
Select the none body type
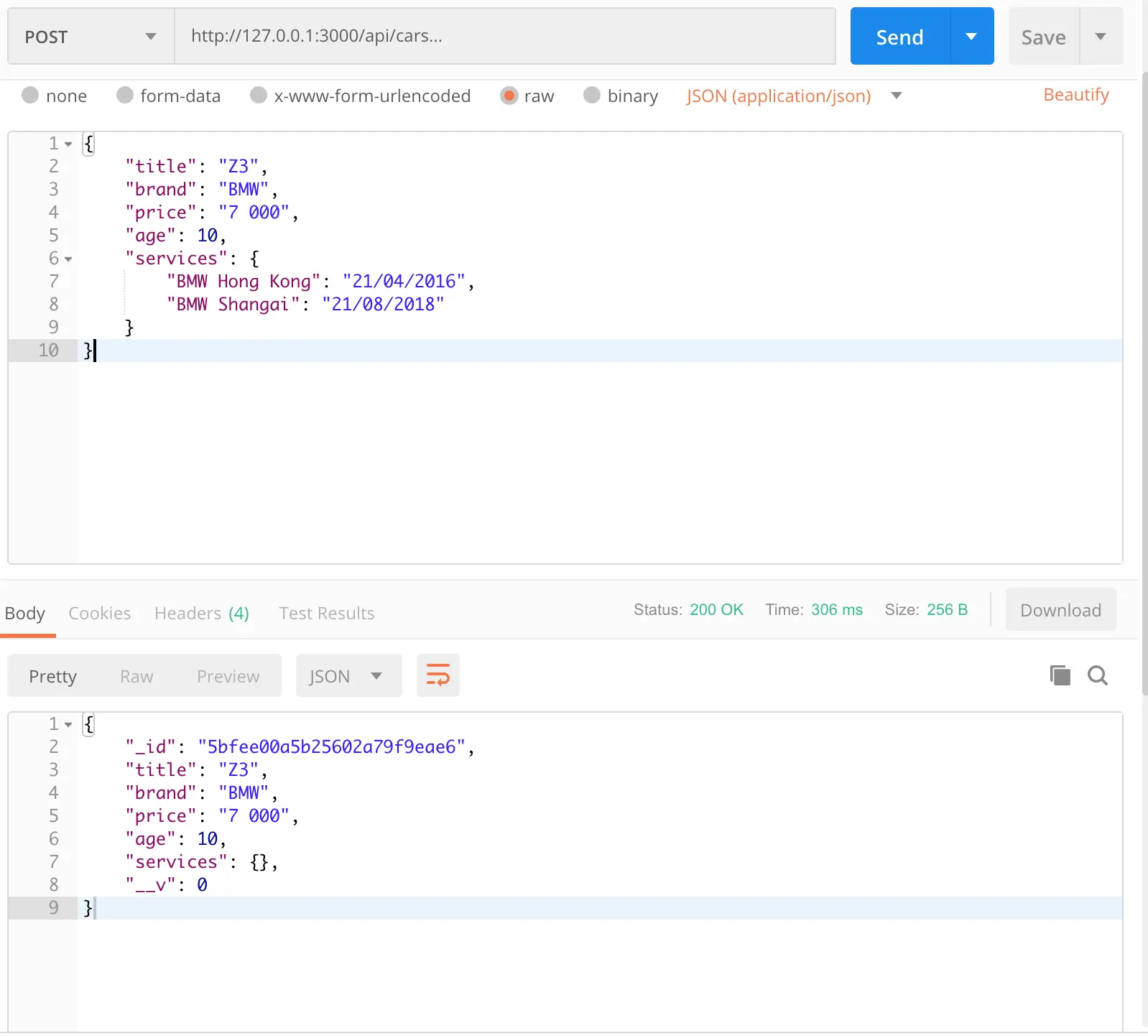[55, 96]
